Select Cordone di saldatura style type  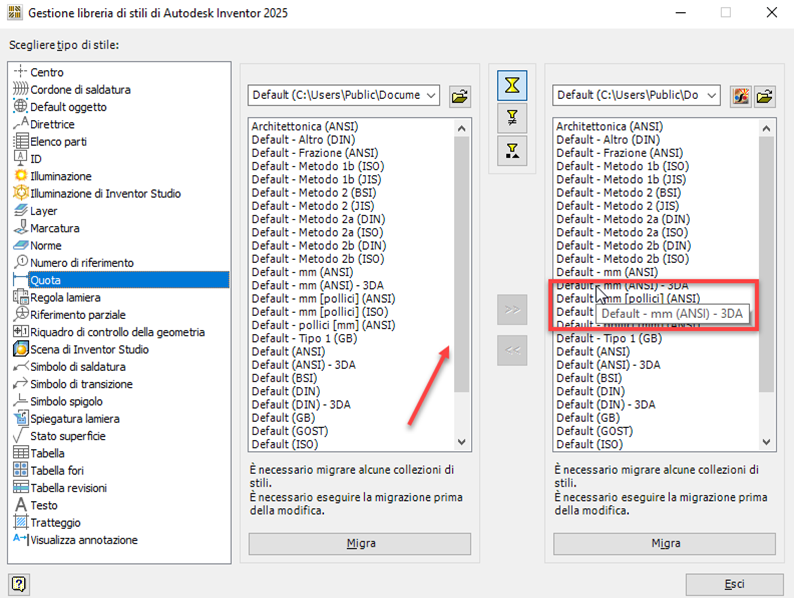point(72,90)
